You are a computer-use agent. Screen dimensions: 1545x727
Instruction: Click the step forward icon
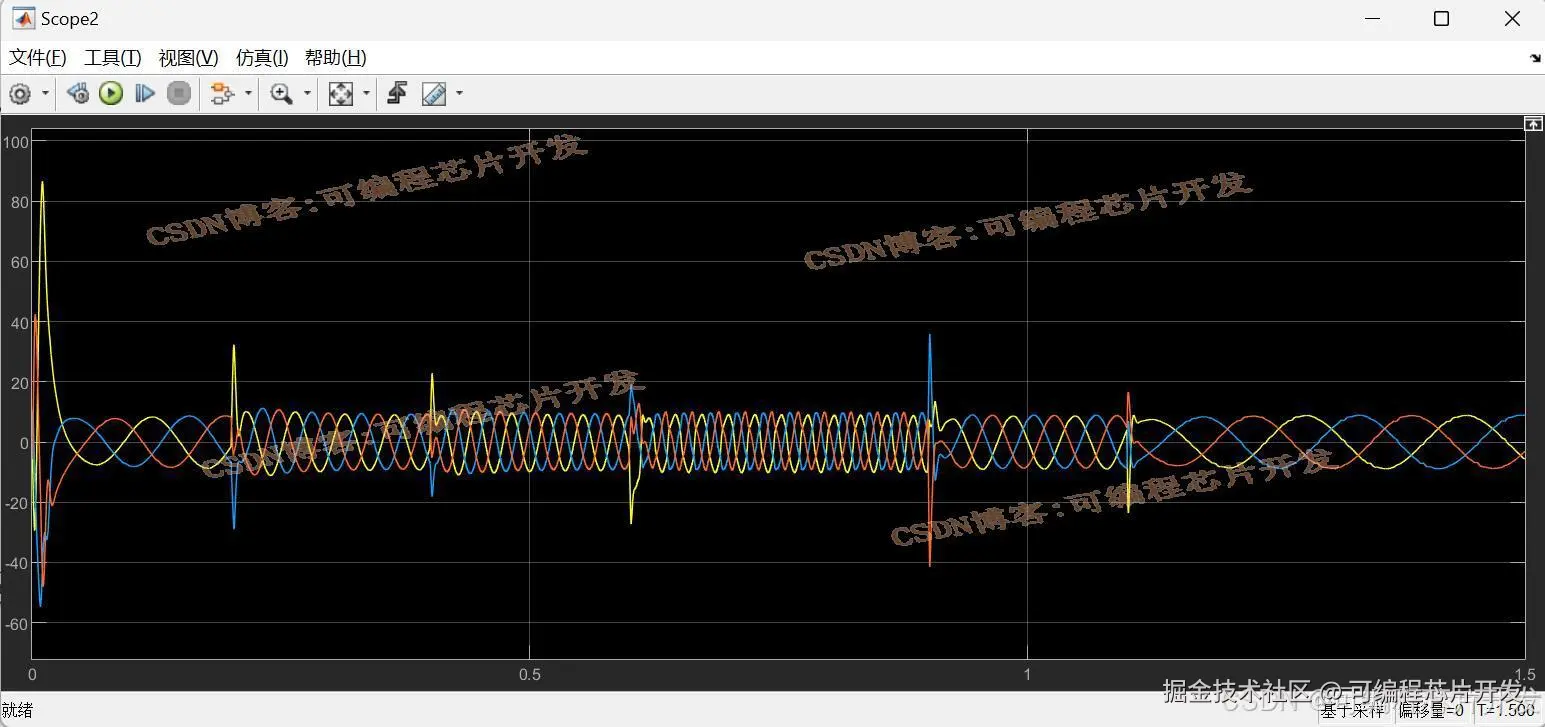[x=145, y=94]
